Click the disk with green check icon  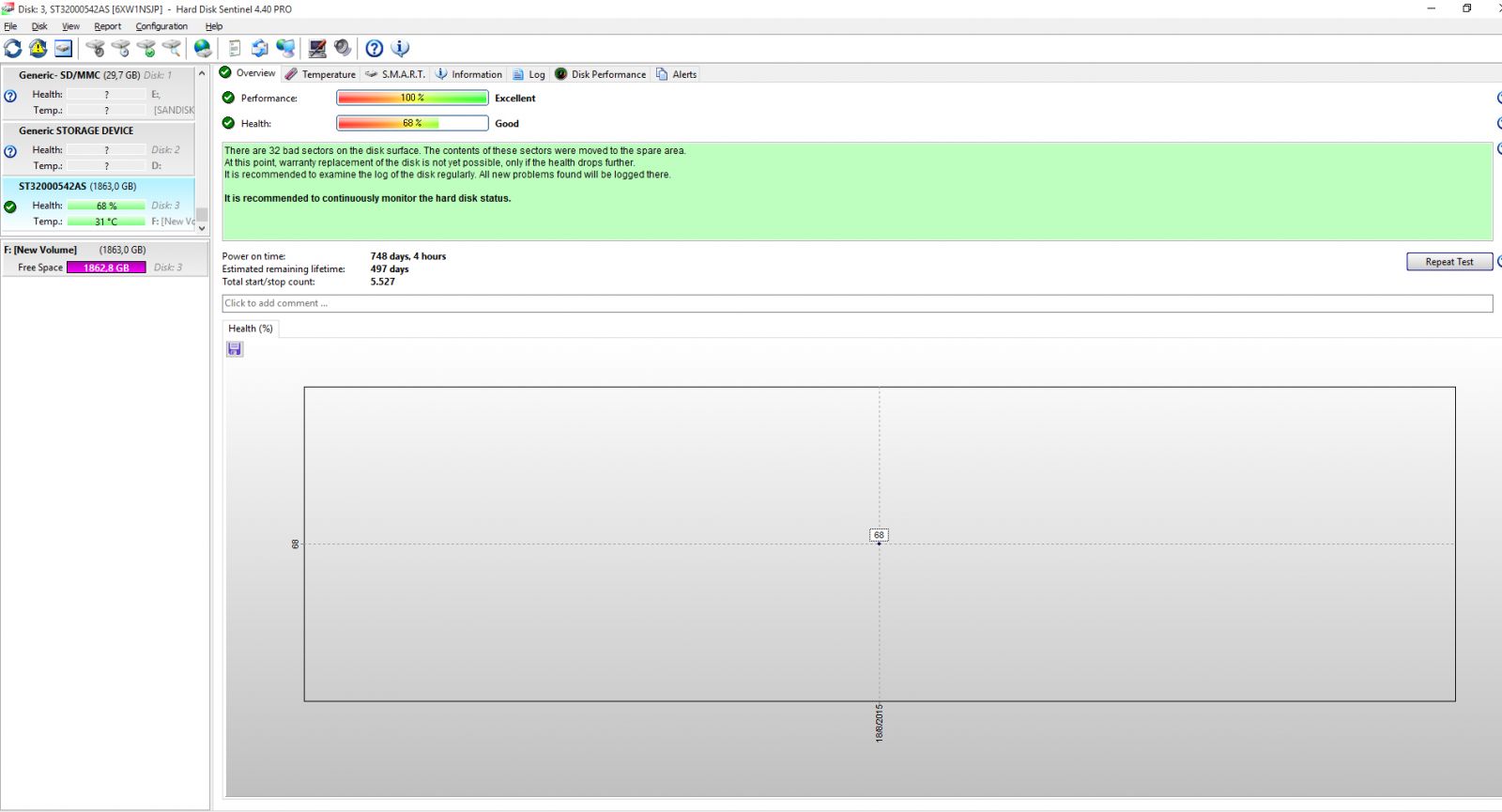(146, 48)
